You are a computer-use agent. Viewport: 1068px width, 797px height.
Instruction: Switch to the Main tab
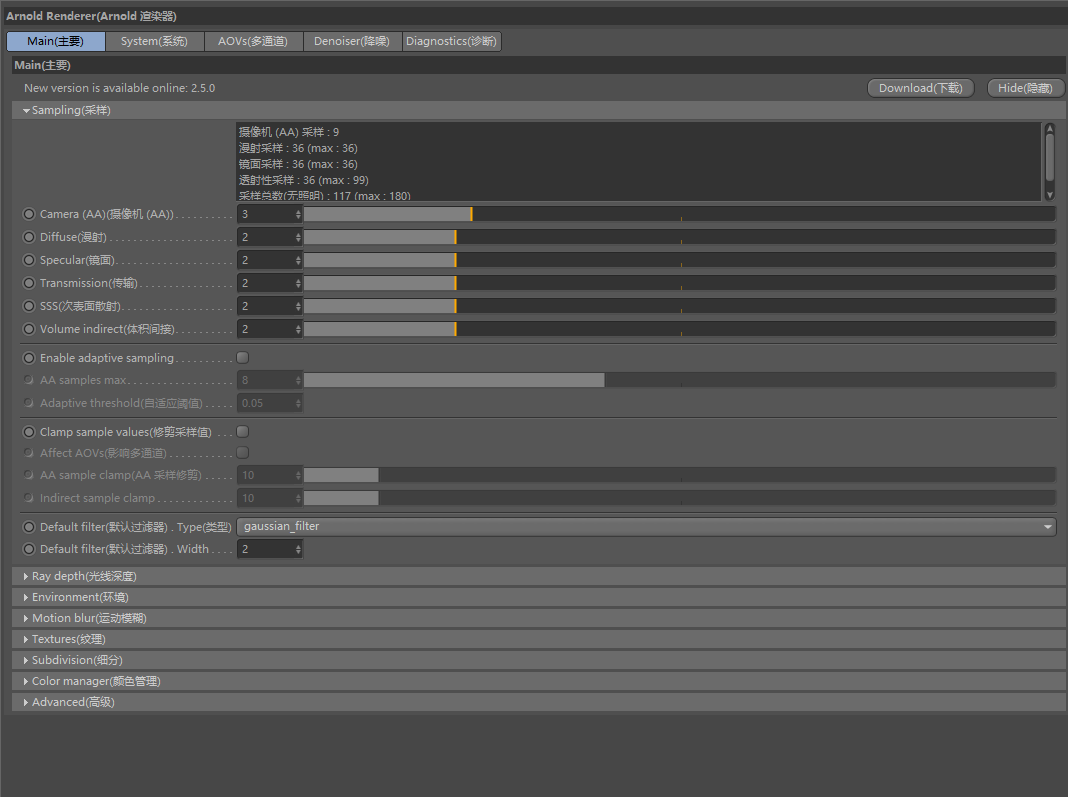(56, 42)
